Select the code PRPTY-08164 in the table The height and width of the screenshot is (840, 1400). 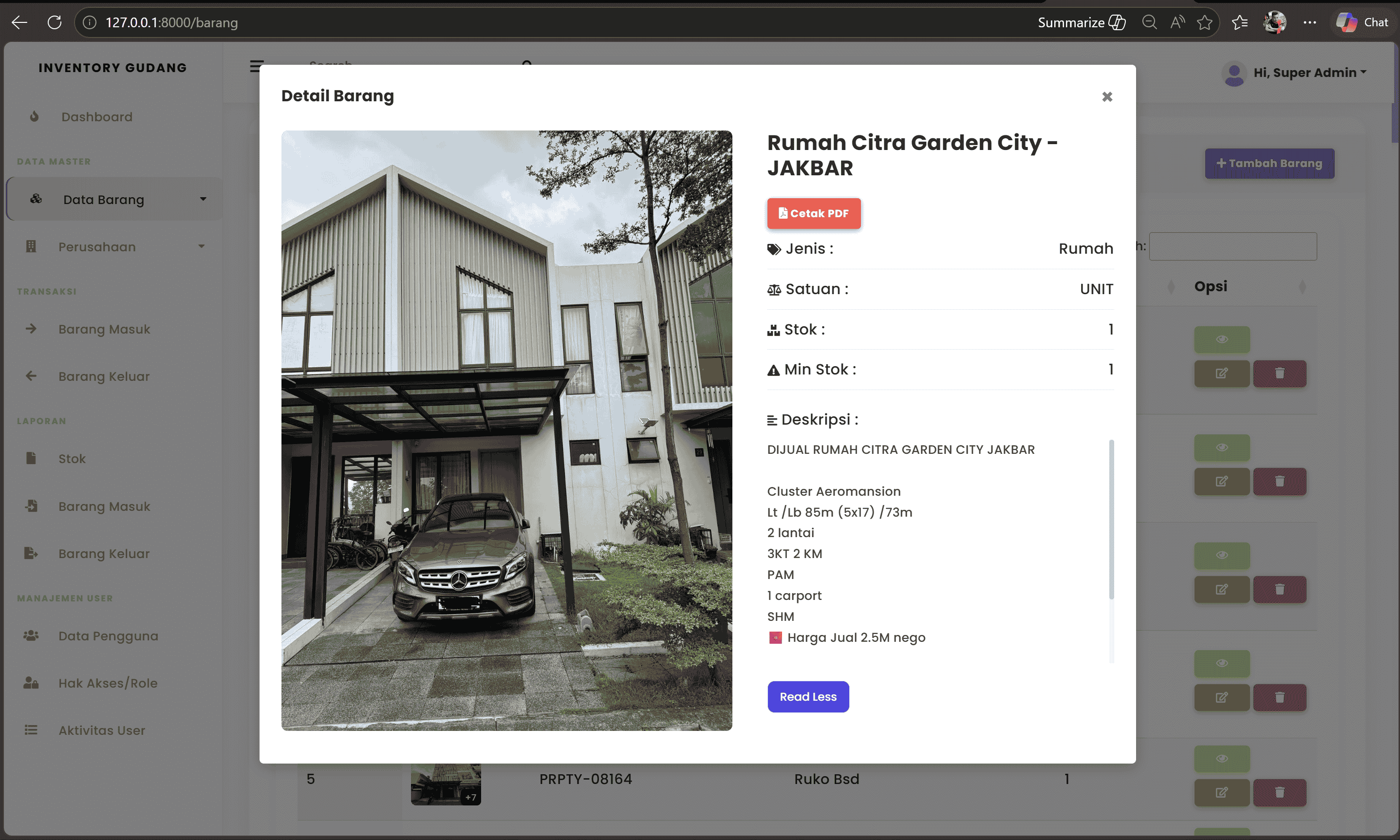tap(585, 780)
